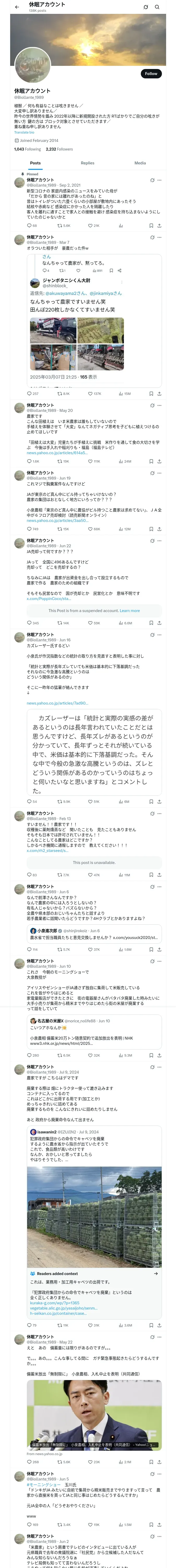Switch to the Replies tab
176x1568 pixels.
click(x=87, y=163)
